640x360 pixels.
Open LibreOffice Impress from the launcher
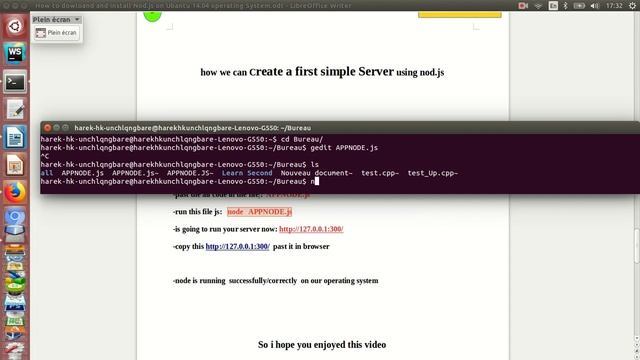15,165
